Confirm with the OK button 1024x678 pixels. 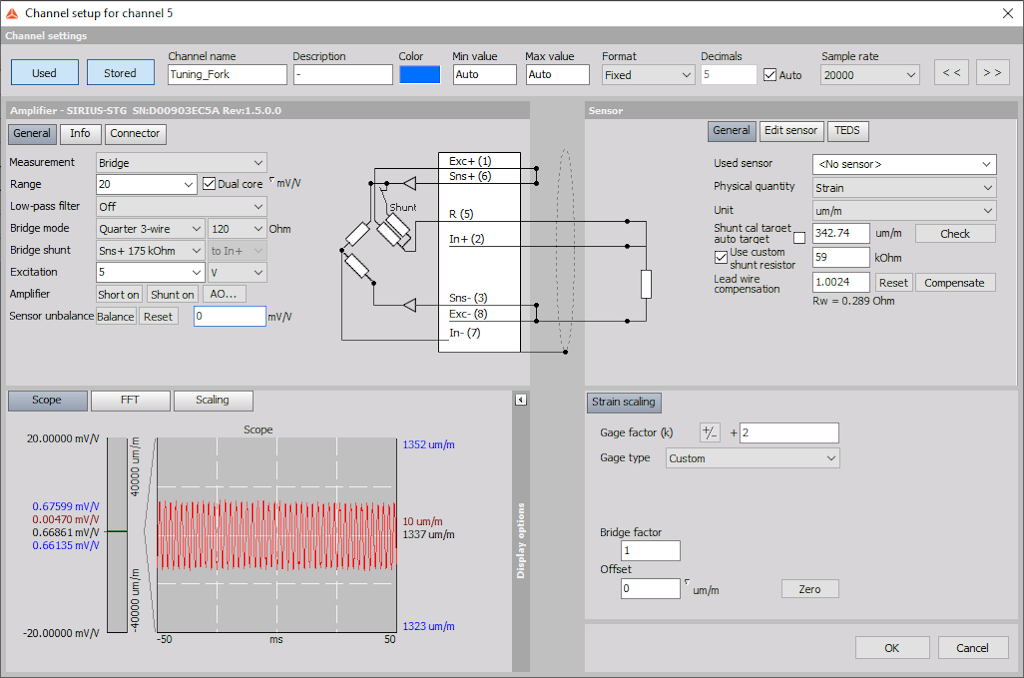tap(892, 648)
